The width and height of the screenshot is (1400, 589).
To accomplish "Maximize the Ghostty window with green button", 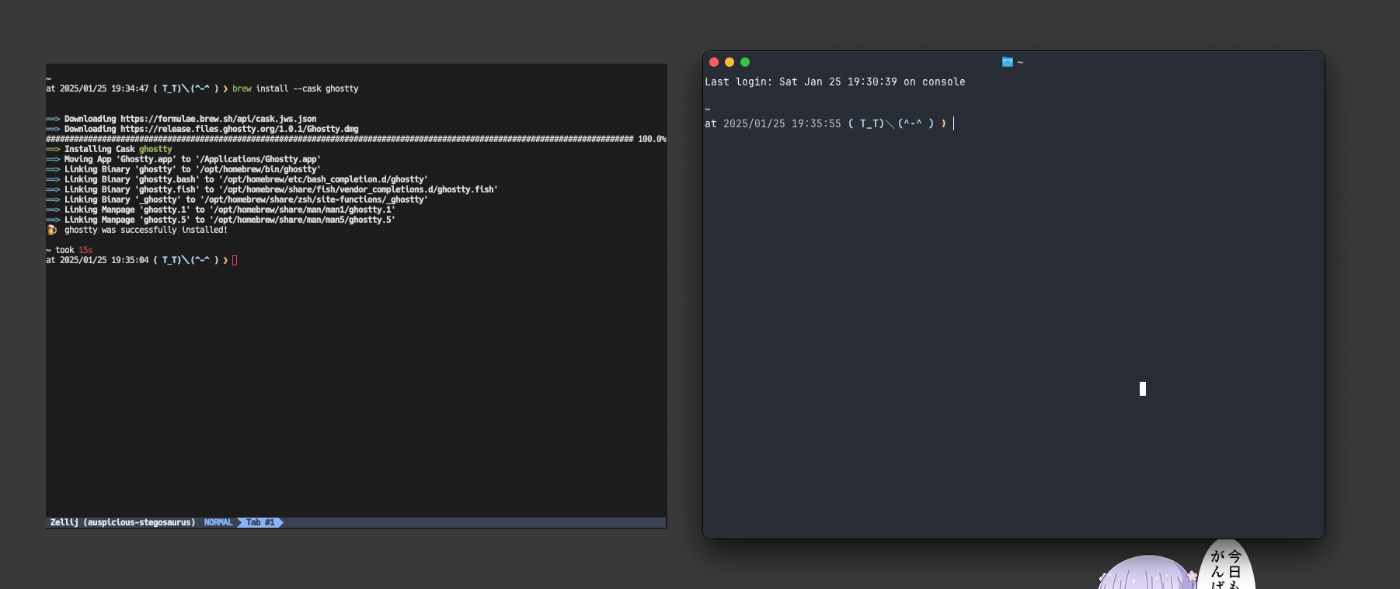I will click(x=745, y=62).
